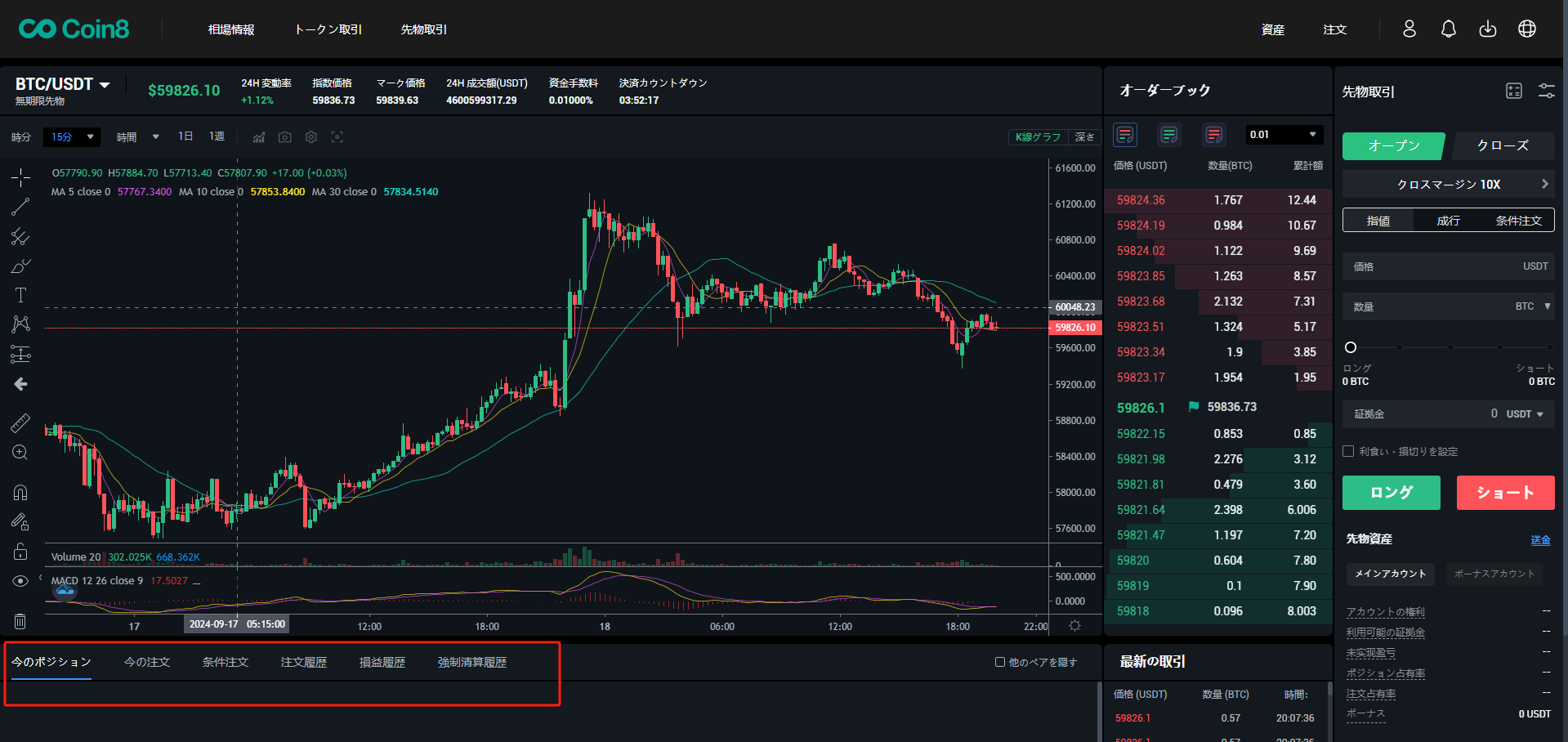The height and width of the screenshot is (742, 1568).
Task: Open the user account profile icon
Action: pyautogui.click(x=1409, y=29)
